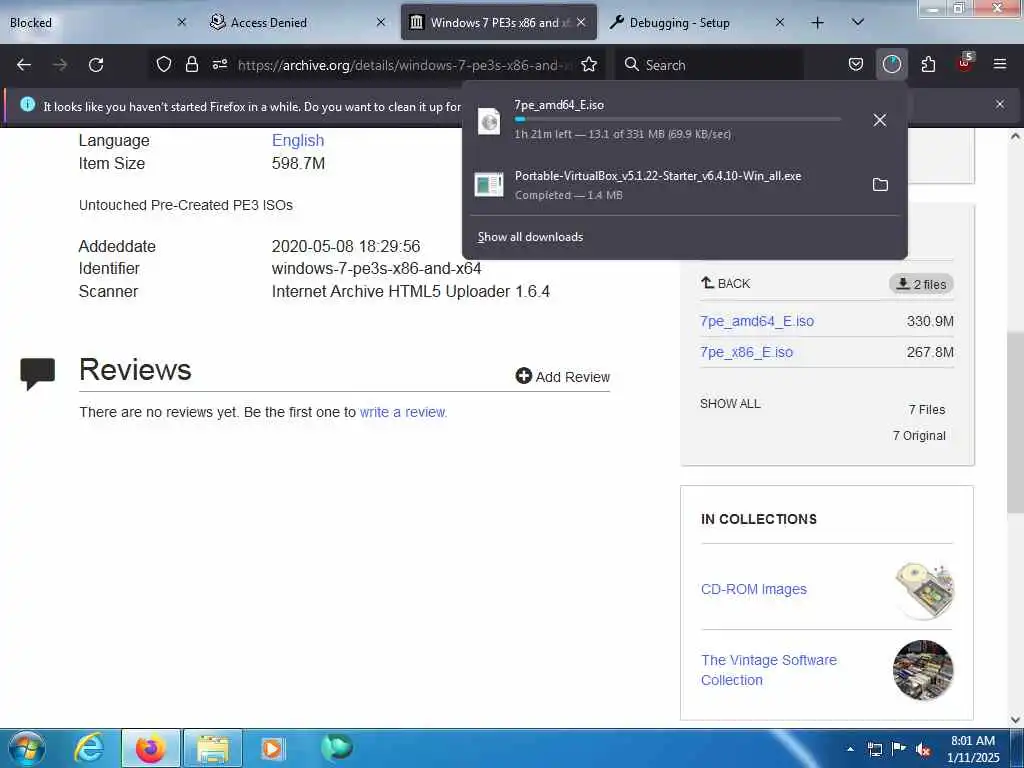Open the taskbar clock showing 8:01 AM
This screenshot has width=1024, height=768.
pyautogui.click(x=973, y=749)
